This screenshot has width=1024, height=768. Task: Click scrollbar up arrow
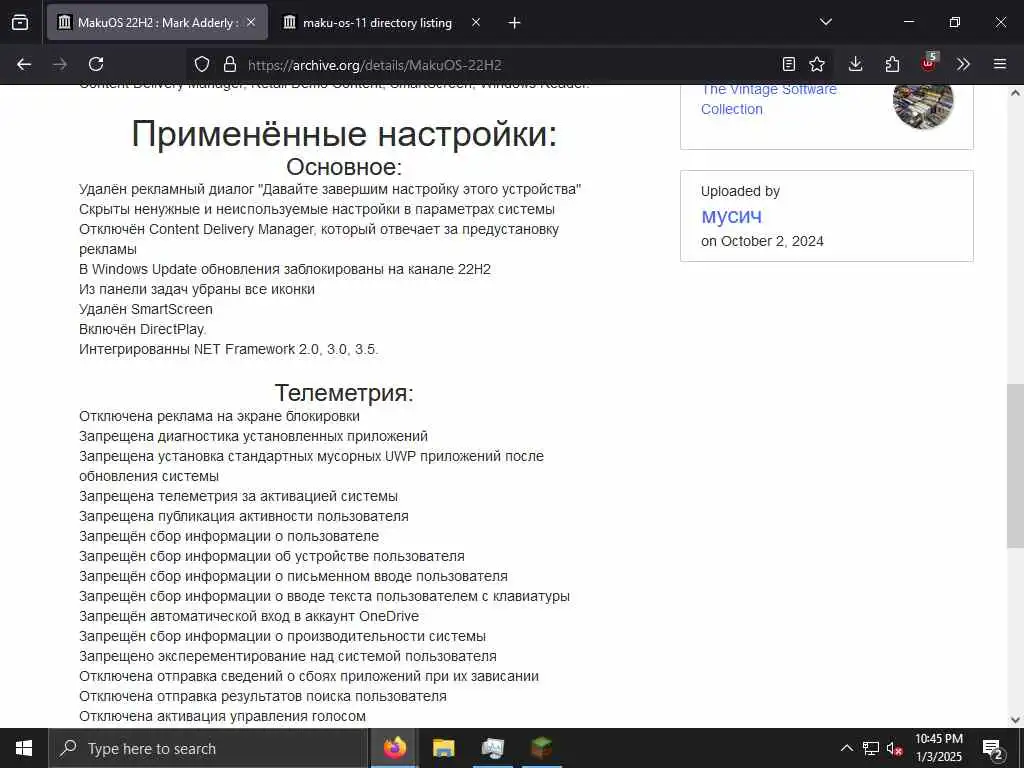click(x=1015, y=93)
